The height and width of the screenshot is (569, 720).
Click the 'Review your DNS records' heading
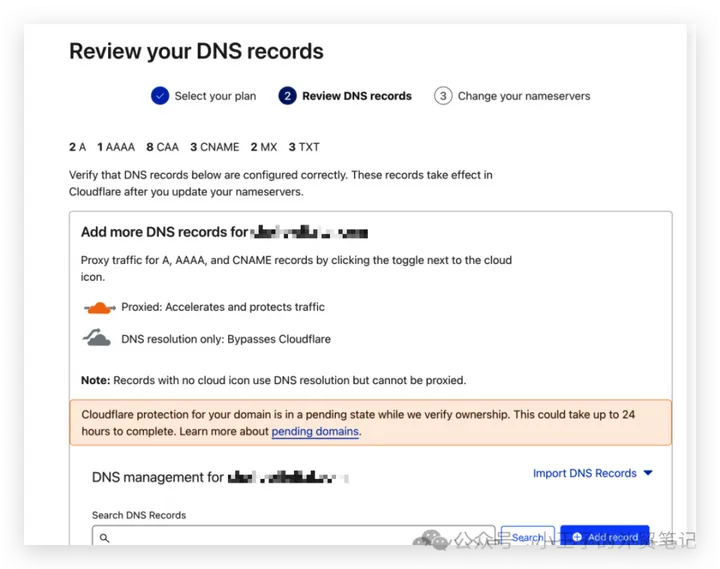click(x=196, y=51)
